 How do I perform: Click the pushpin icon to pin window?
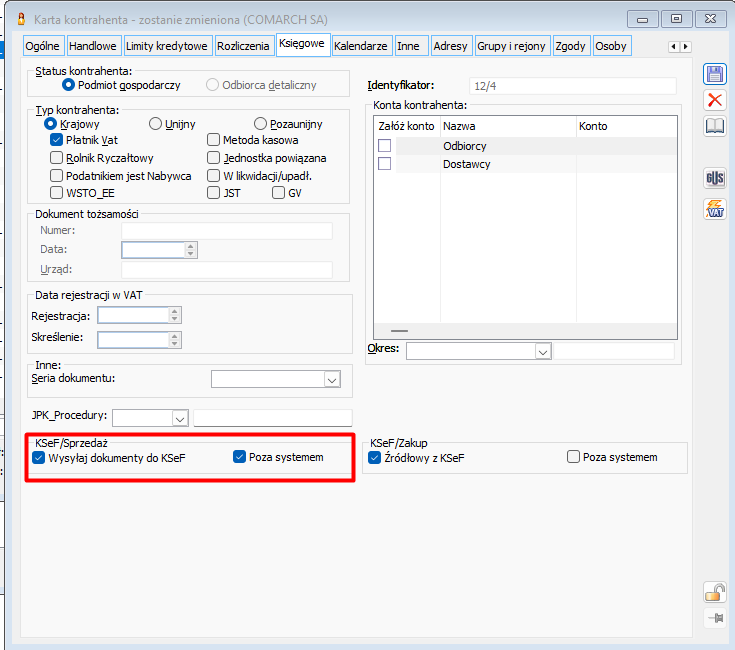(x=714, y=618)
